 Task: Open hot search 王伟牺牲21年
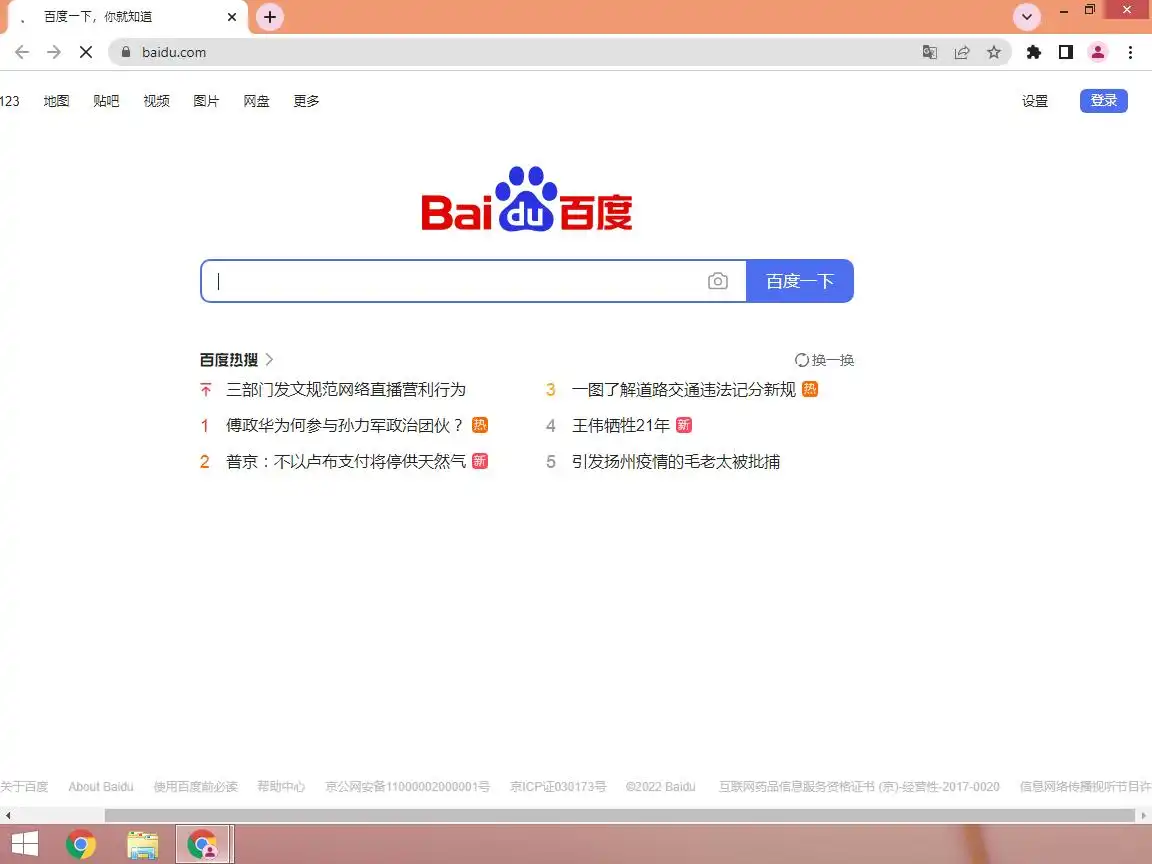(621, 425)
